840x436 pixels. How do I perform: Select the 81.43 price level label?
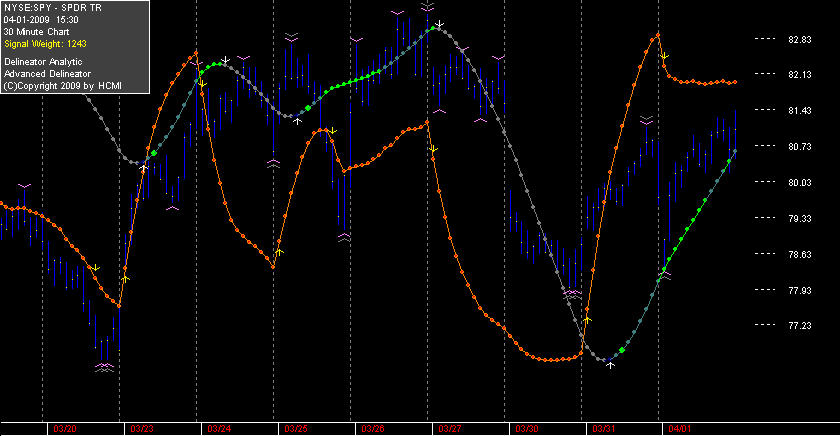coord(800,110)
